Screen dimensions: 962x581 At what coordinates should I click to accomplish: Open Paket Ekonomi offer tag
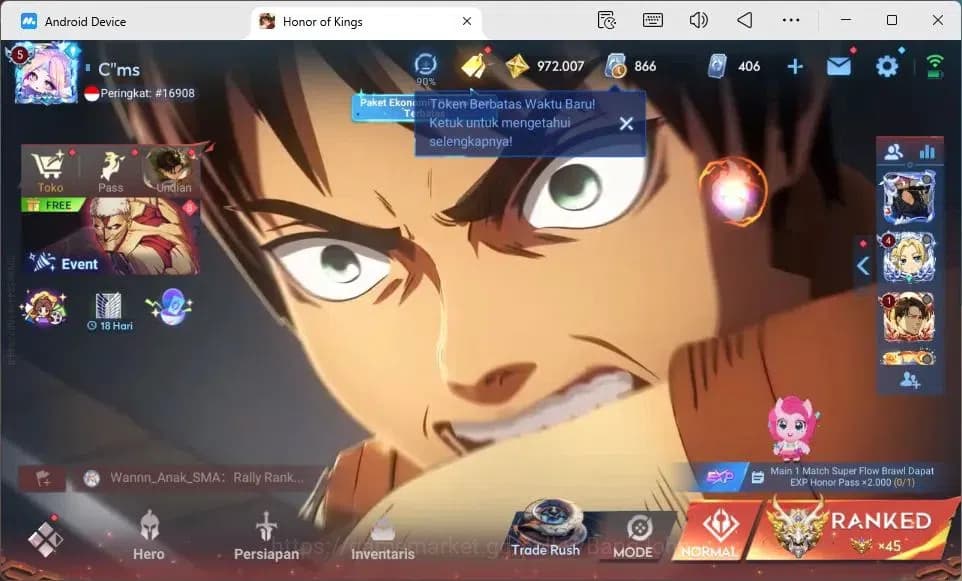coord(384,107)
